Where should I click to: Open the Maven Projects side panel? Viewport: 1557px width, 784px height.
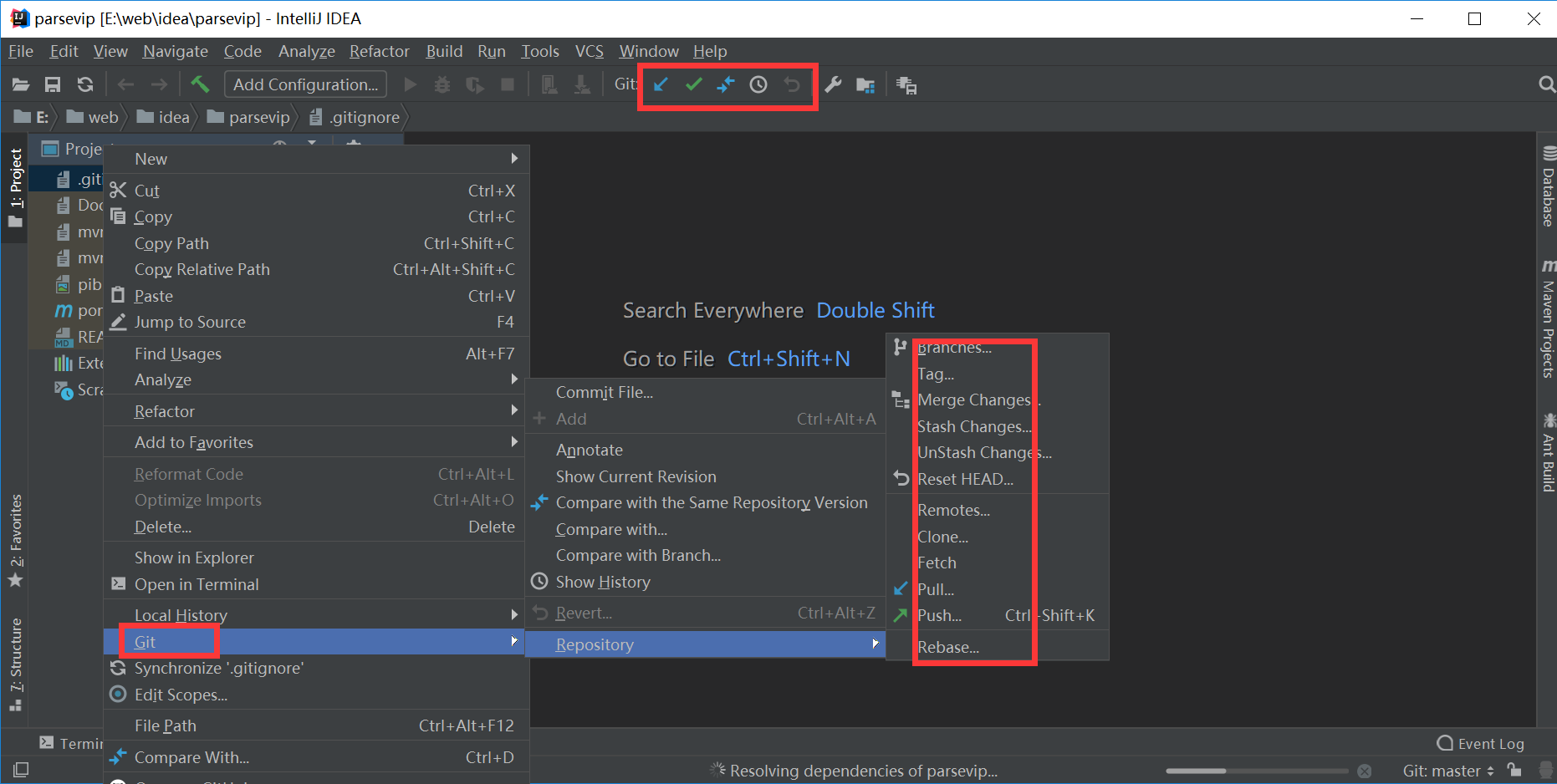pos(1548,319)
